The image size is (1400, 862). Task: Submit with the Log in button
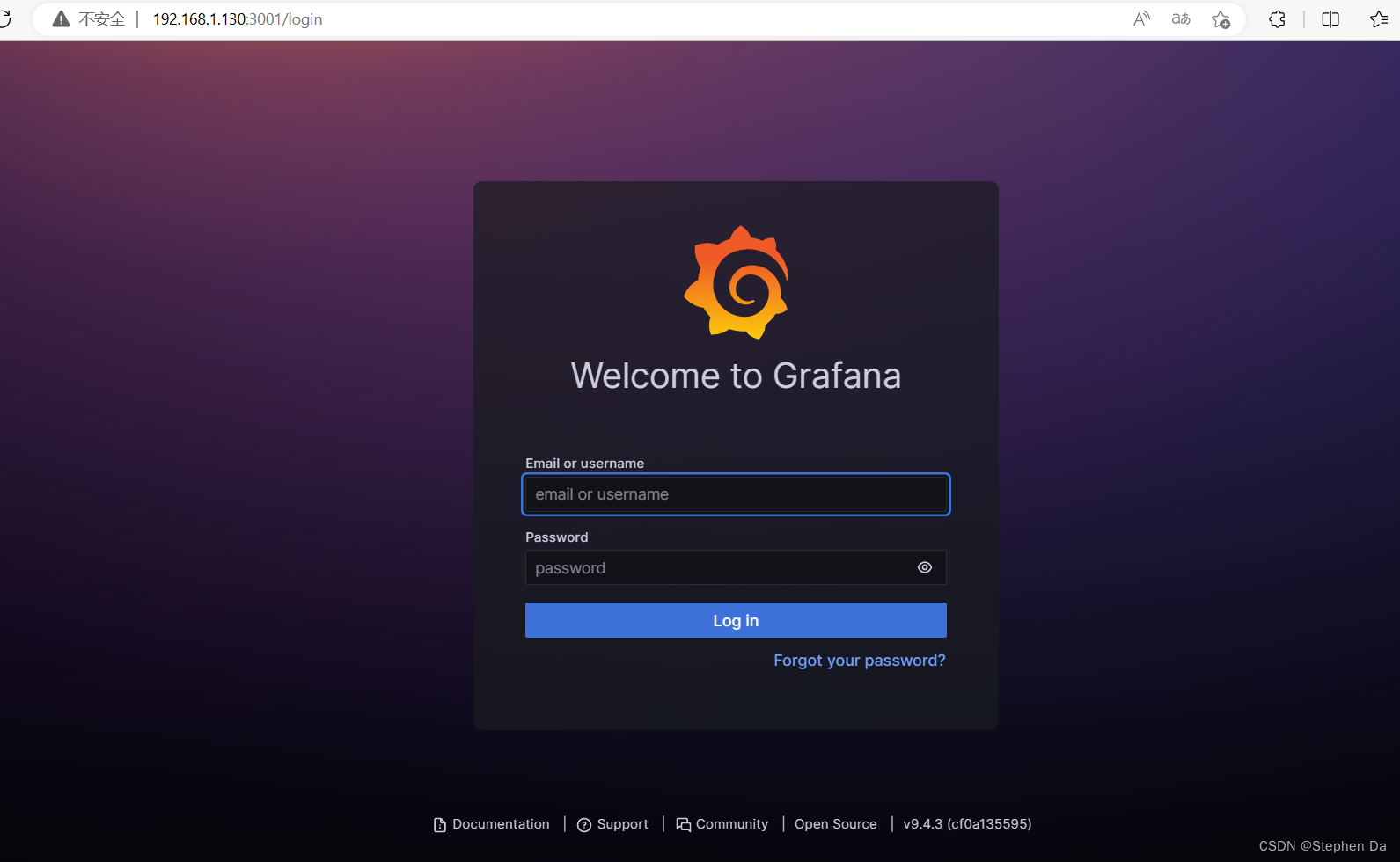click(x=736, y=620)
